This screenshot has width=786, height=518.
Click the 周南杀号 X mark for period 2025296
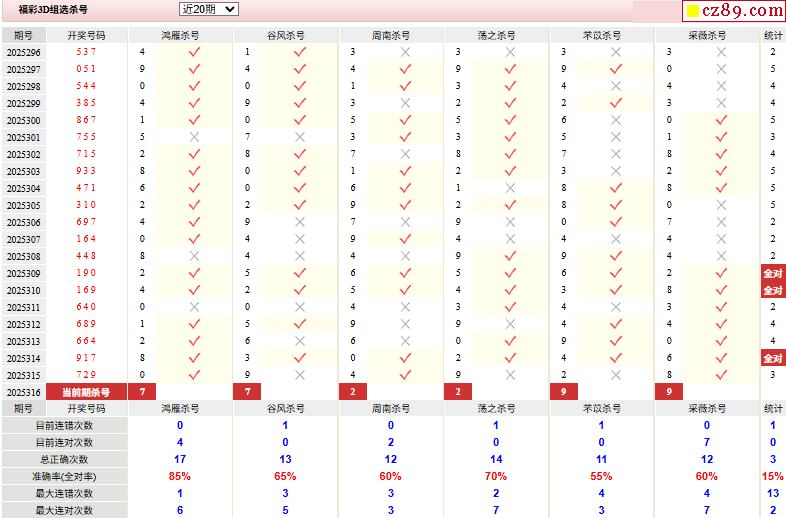pos(405,52)
